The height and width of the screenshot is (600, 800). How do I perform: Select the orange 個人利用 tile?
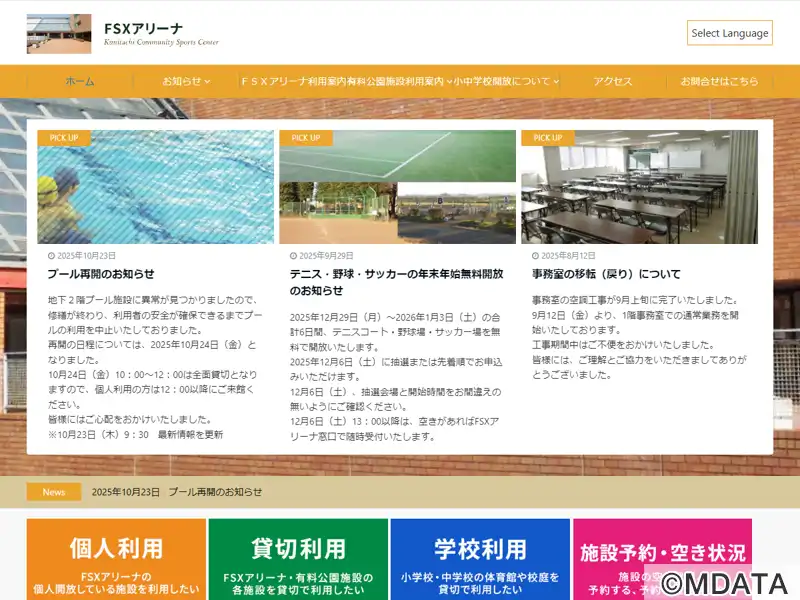(x=116, y=559)
